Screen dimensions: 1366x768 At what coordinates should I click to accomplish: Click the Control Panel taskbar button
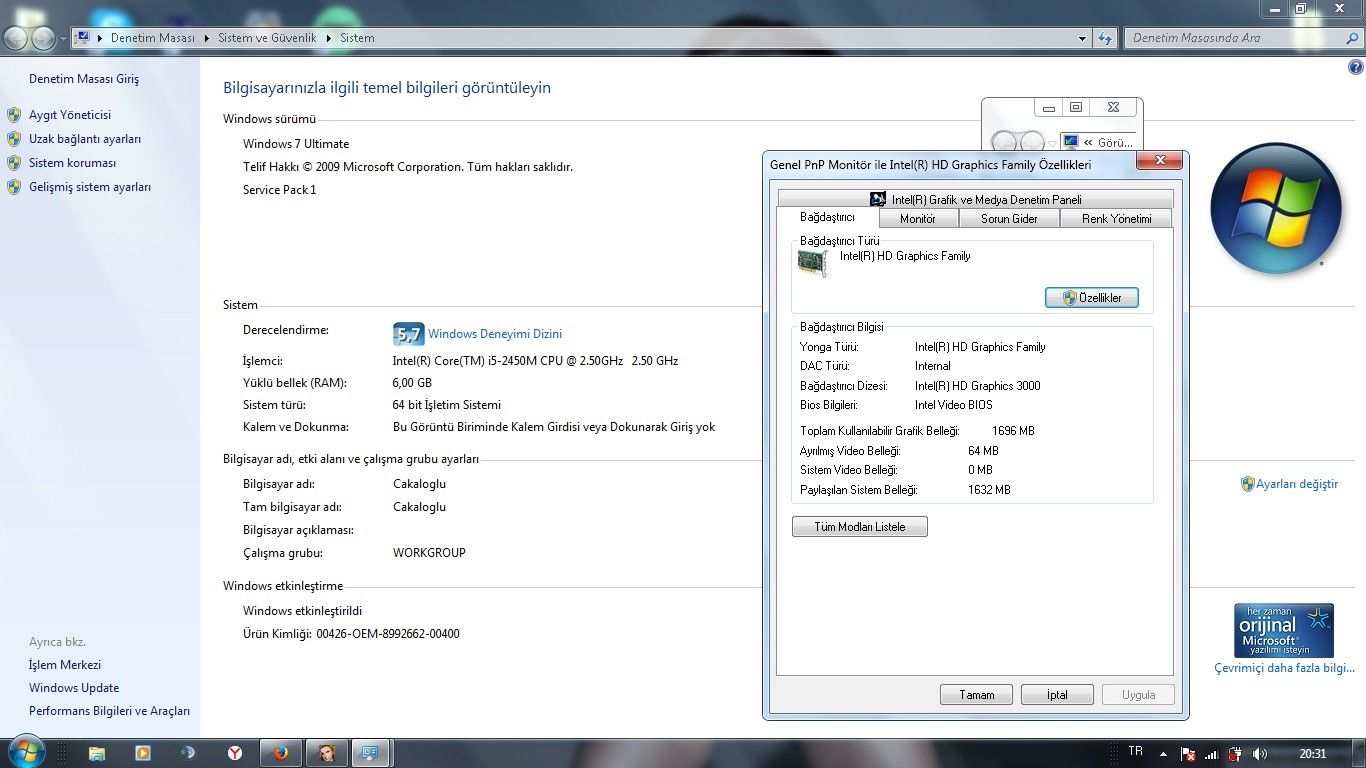tap(371, 752)
